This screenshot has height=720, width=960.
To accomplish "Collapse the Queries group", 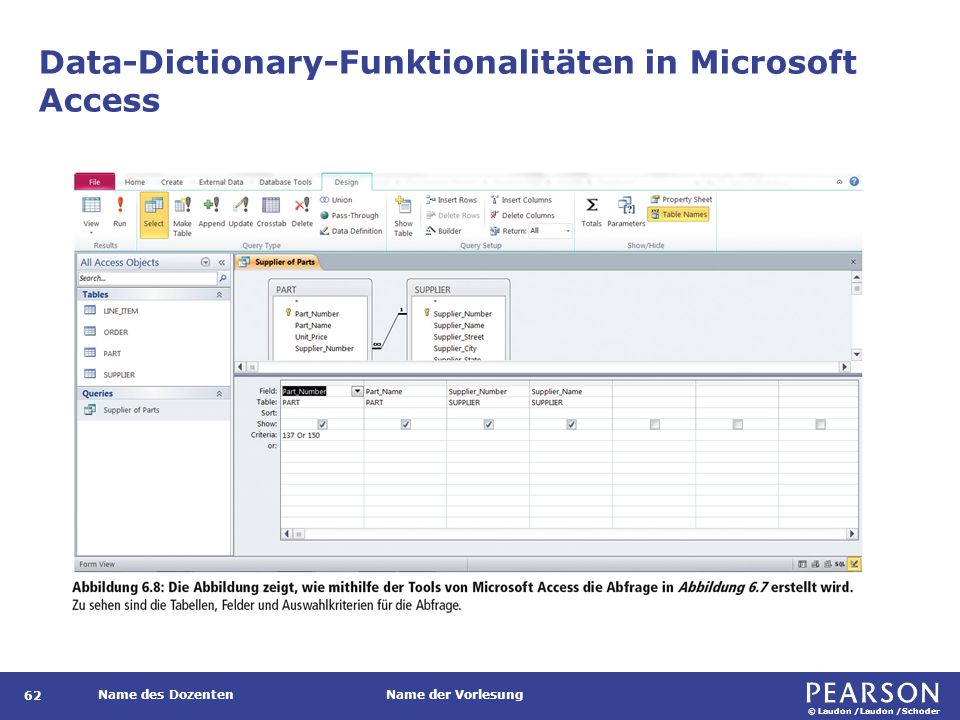I will pyautogui.click(x=219, y=394).
